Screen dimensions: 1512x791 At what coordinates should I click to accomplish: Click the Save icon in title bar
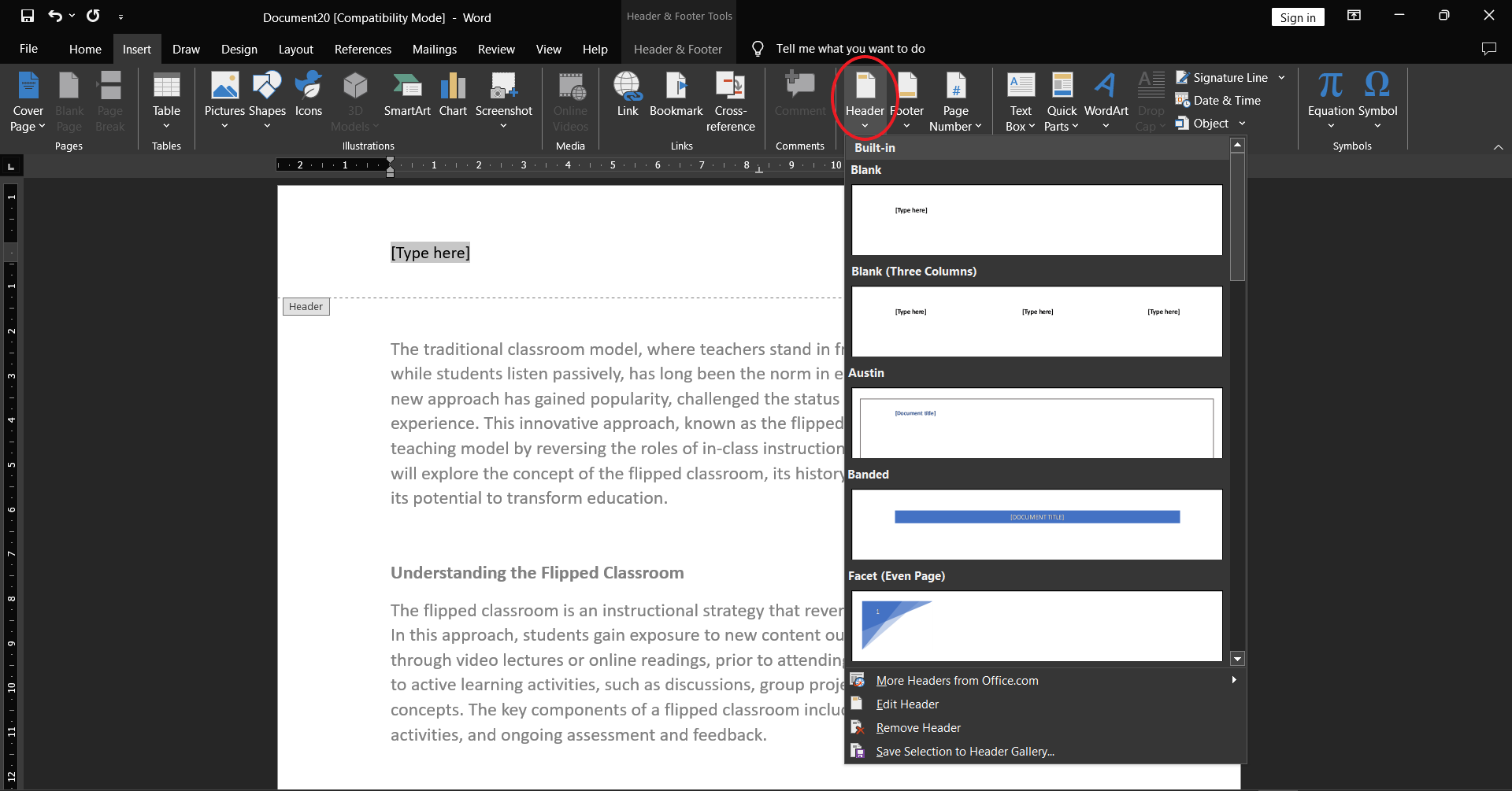28,17
